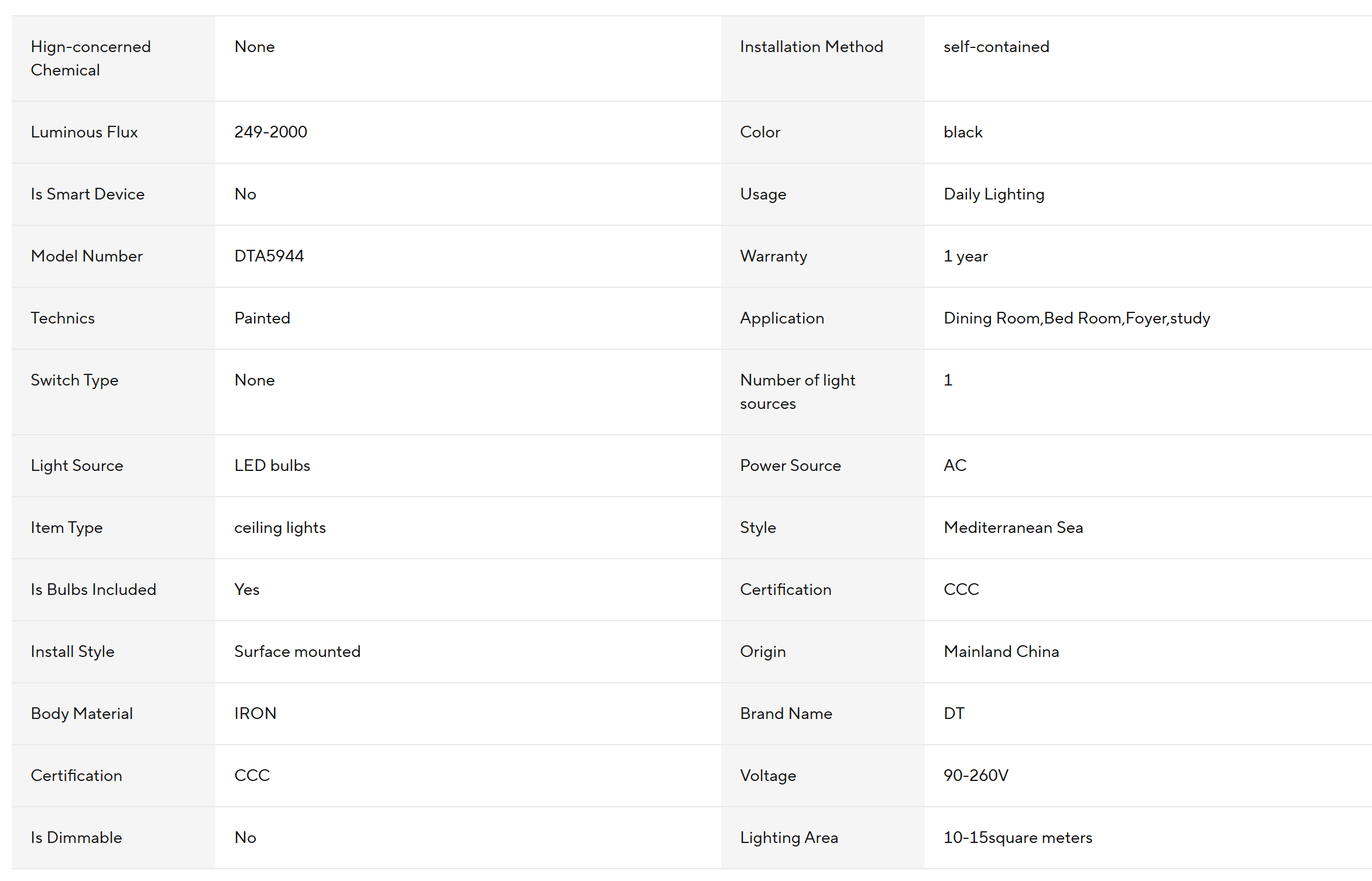Click the IRON body material value
1372x881 pixels.
255,714
